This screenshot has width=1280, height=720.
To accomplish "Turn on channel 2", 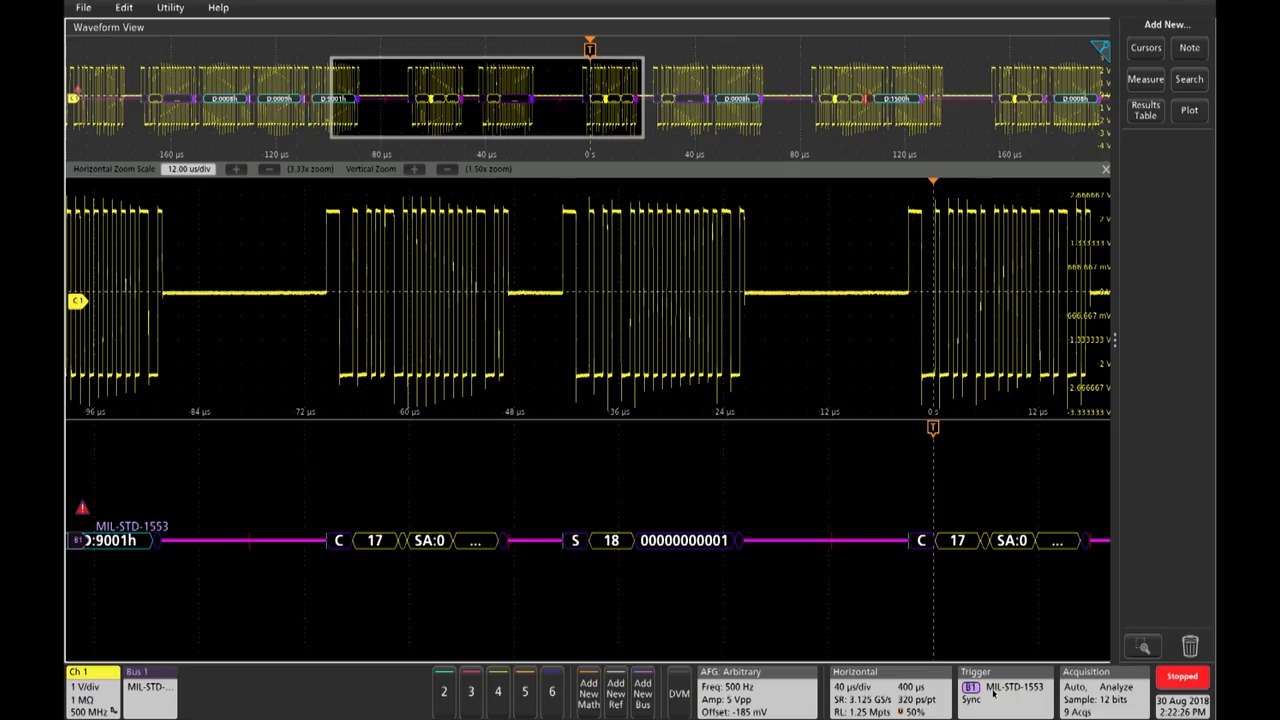I will [x=444, y=690].
